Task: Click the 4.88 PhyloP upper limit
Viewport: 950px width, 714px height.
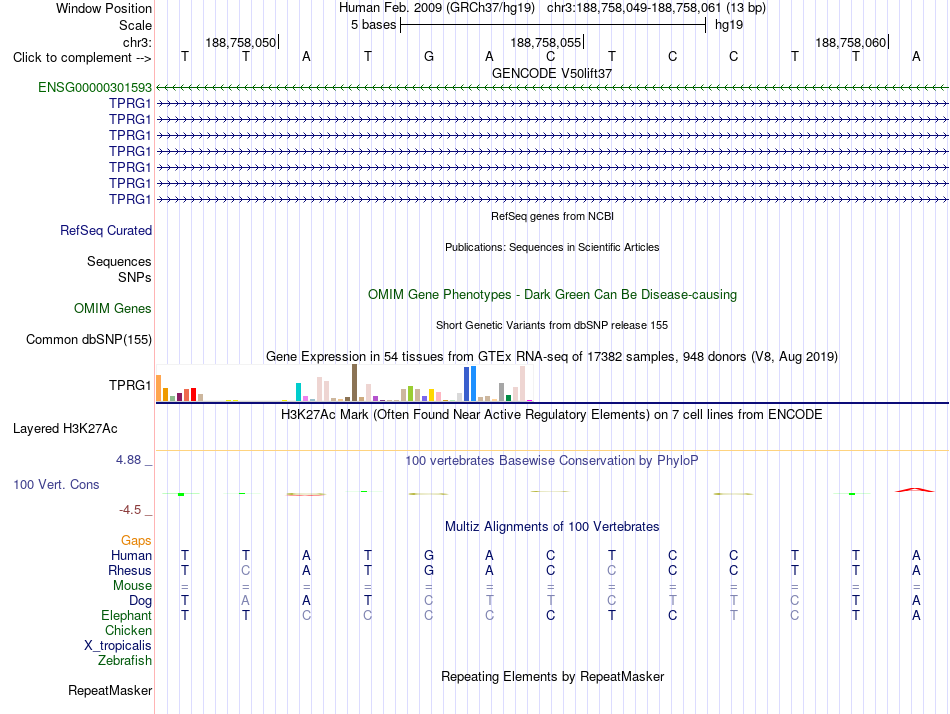Action: click(x=128, y=460)
